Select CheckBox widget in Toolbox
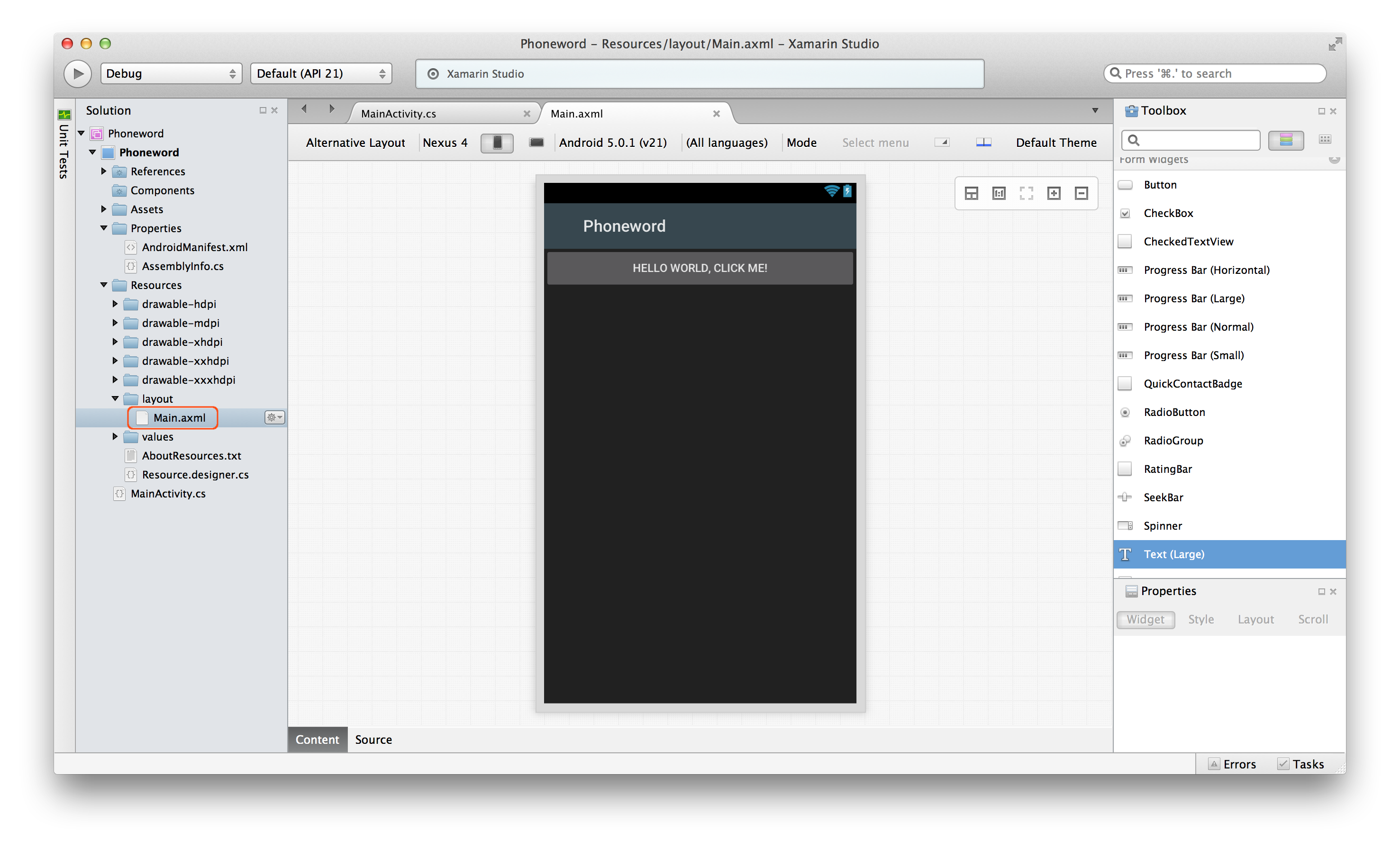 (x=1168, y=213)
